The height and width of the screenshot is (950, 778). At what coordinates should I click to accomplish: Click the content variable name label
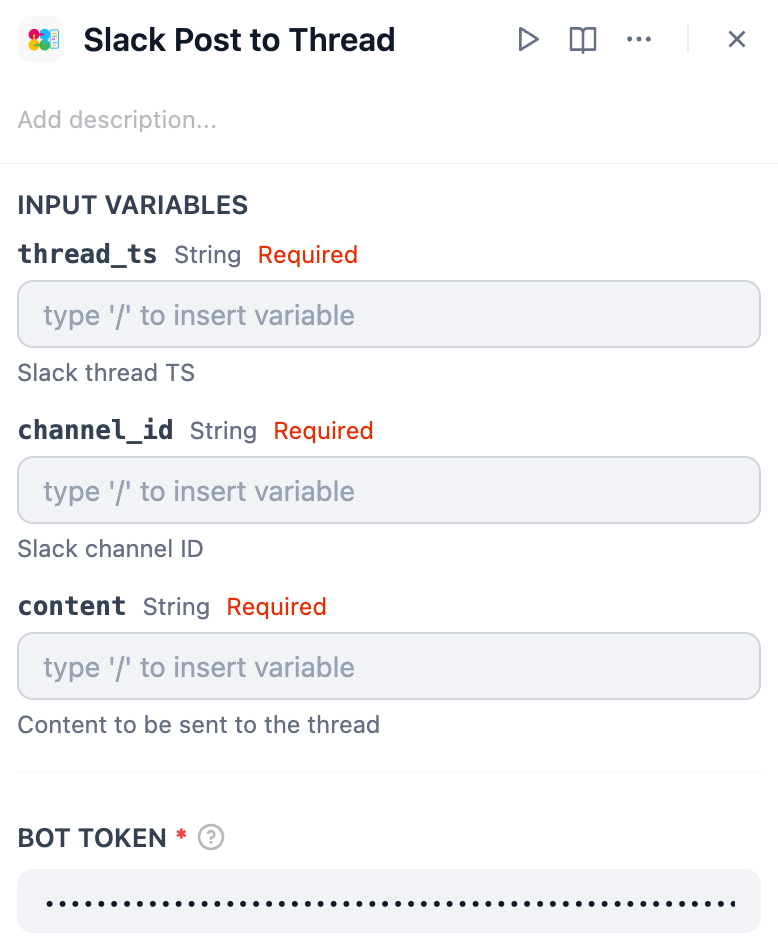pyautogui.click(x=72, y=607)
